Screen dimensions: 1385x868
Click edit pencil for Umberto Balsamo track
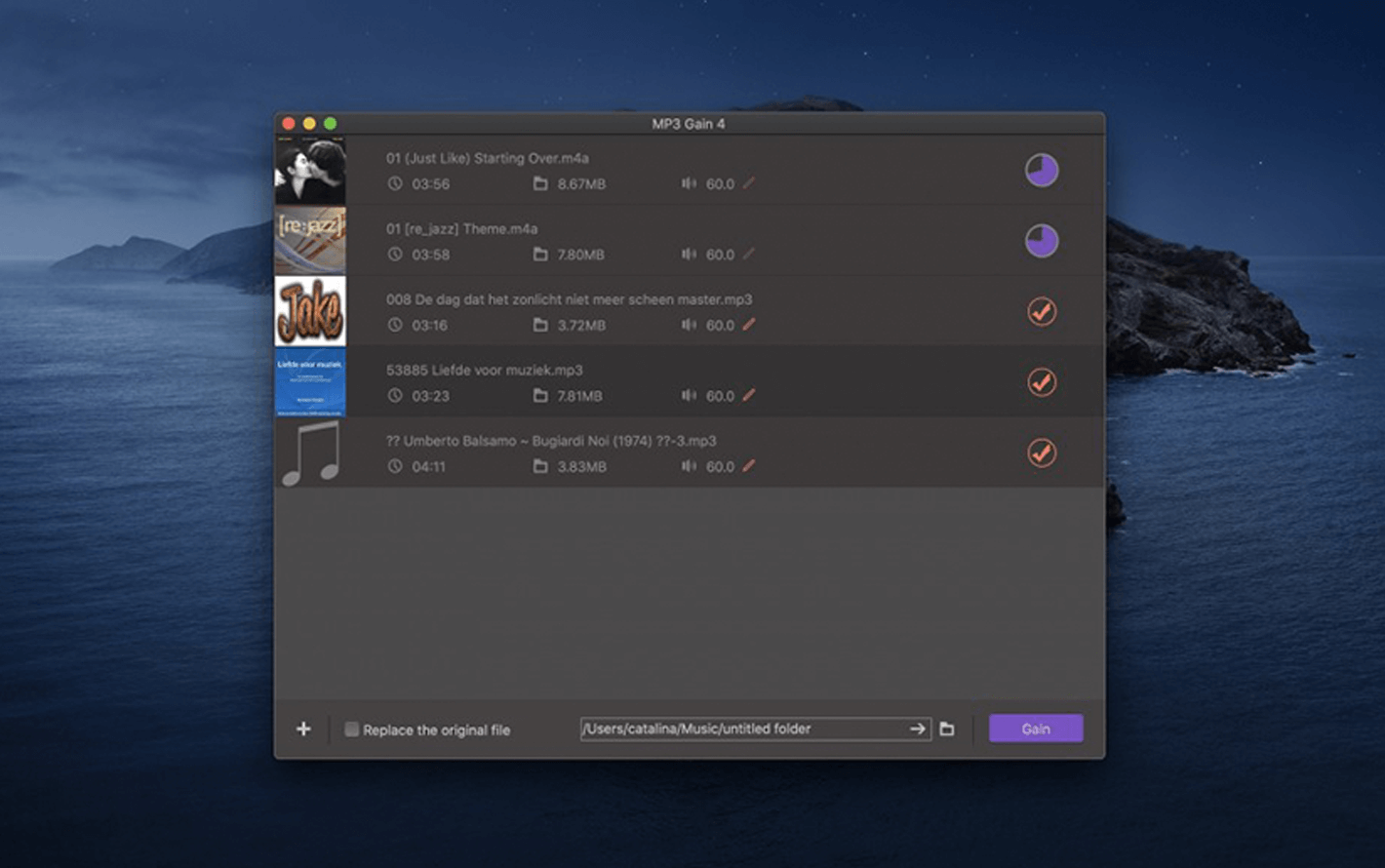pos(748,466)
